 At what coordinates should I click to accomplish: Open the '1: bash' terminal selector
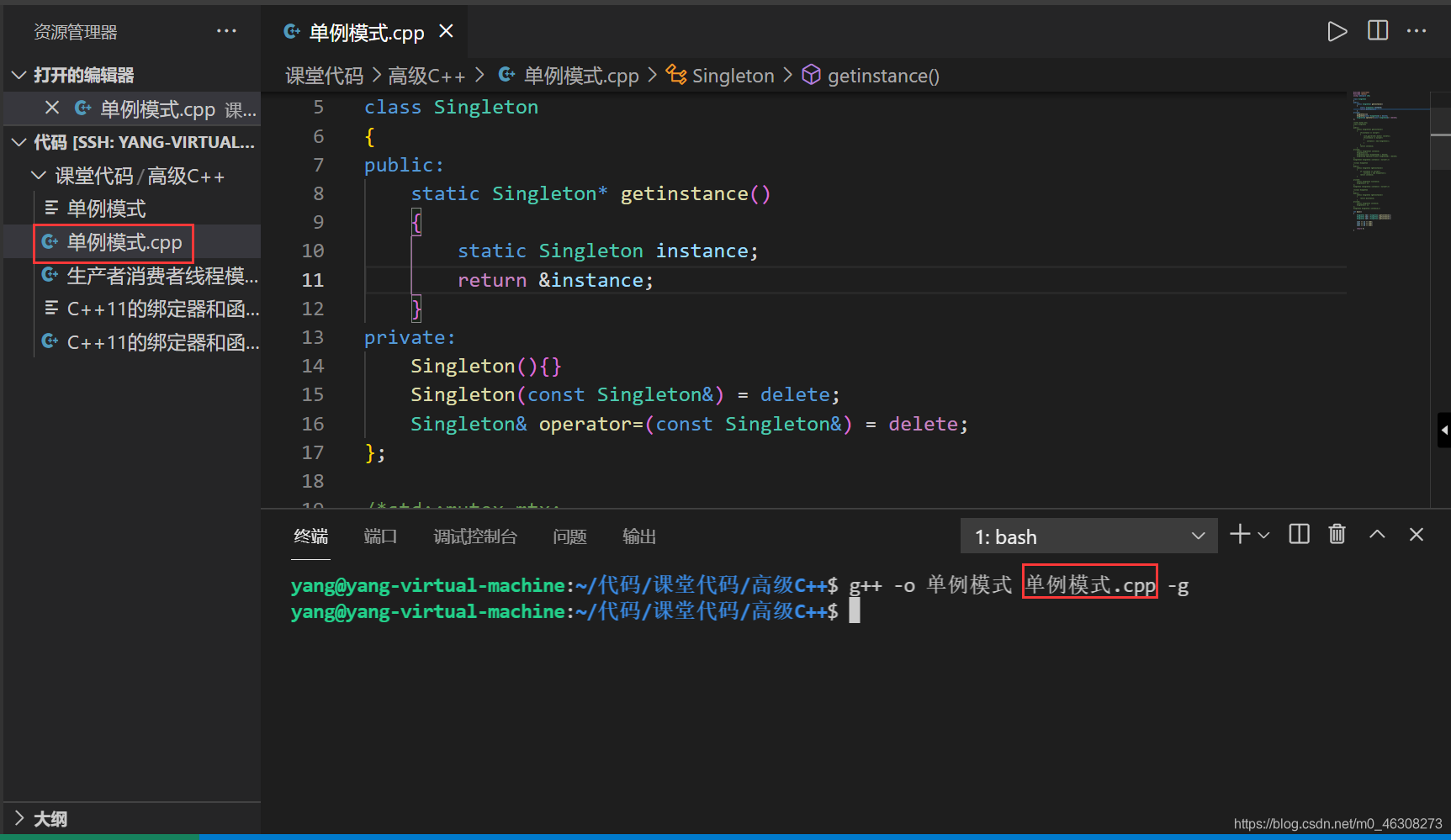point(1088,536)
